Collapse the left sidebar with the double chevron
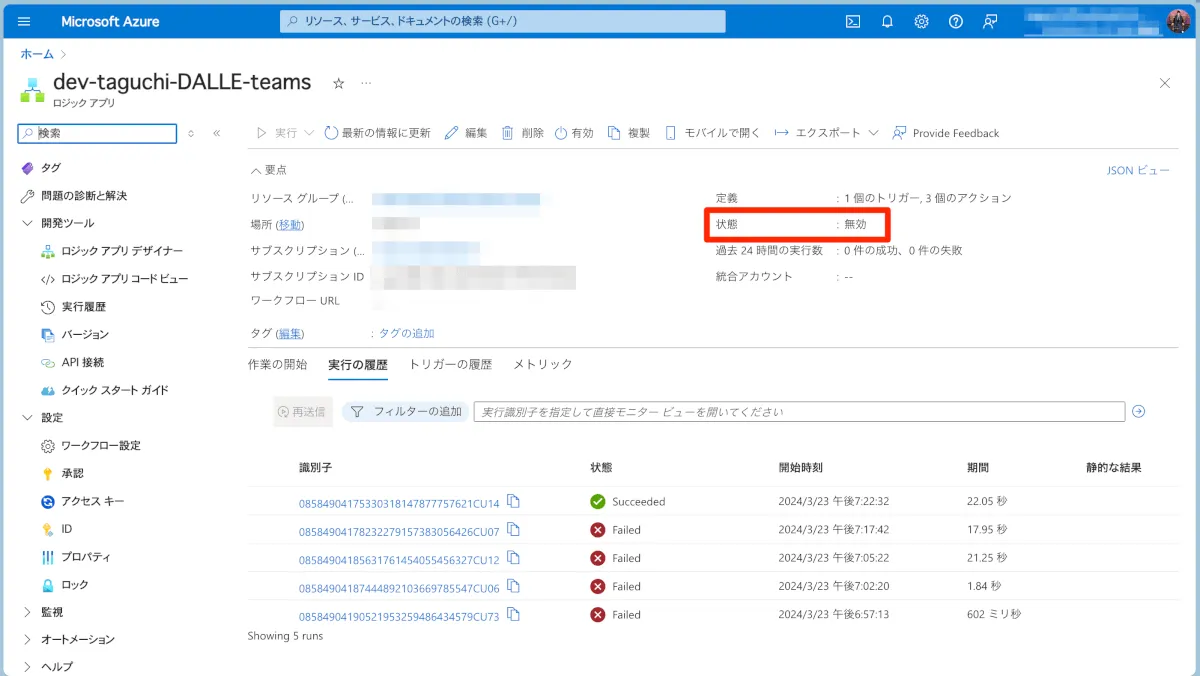This screenshot has width=1200, height=676. pos(216,133)
